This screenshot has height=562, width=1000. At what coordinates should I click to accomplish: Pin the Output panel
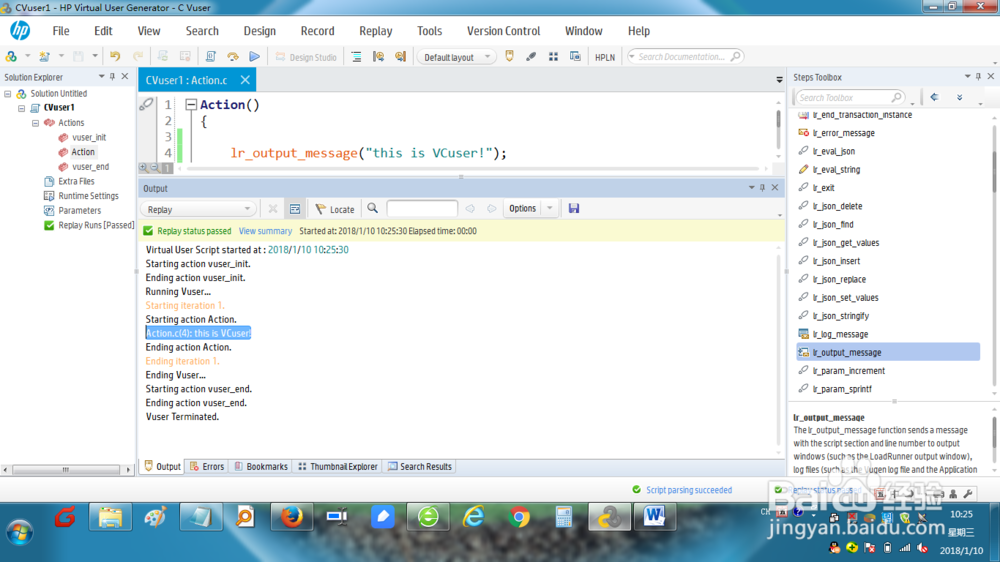[763, 188]
